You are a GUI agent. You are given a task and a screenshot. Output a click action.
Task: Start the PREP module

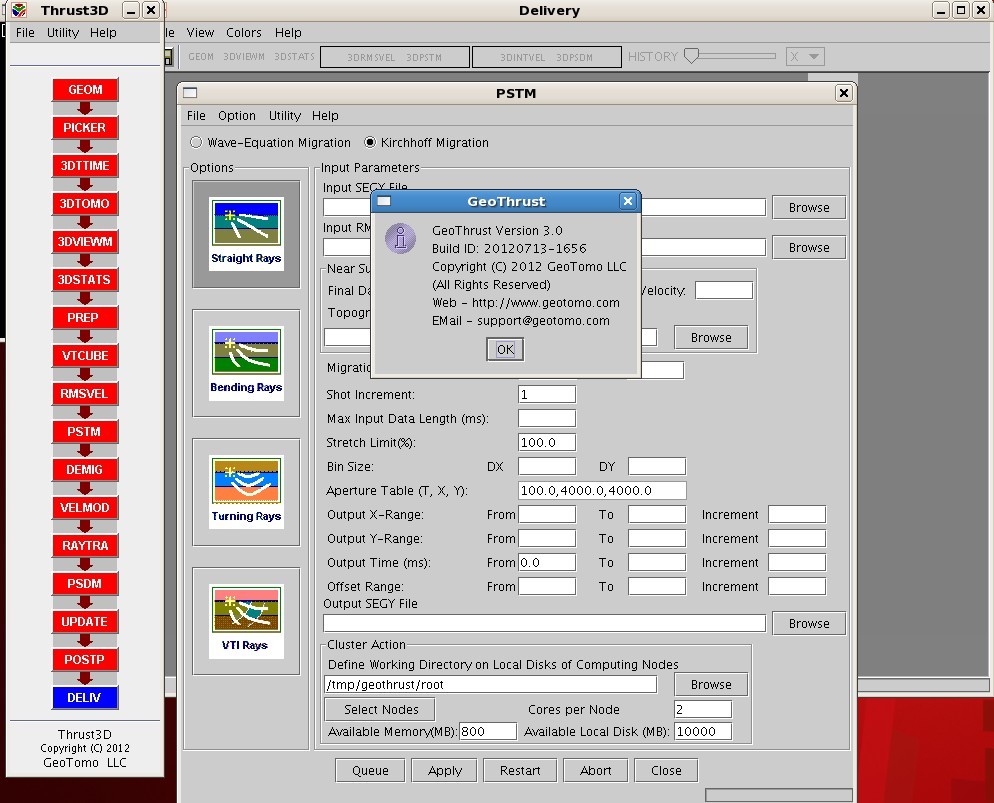point(85,318)
